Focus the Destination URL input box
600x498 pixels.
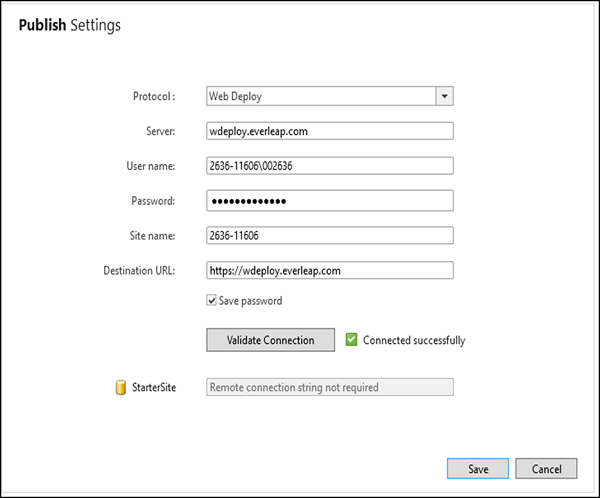click(x=330, y=270)
